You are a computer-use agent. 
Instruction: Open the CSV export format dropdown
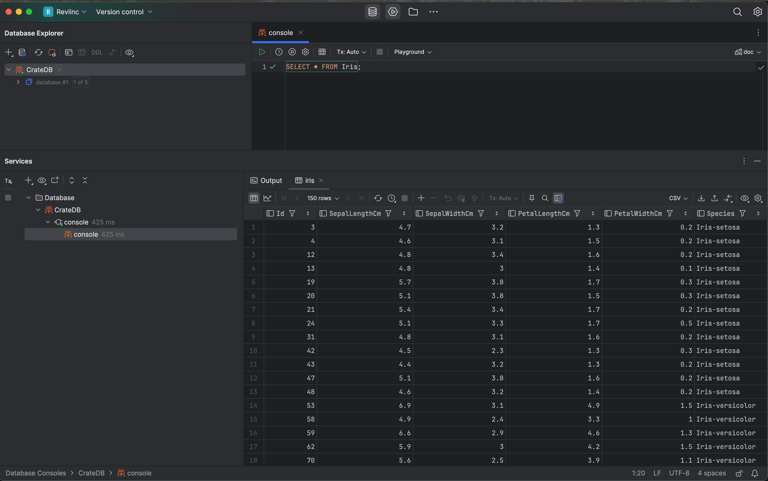(x=678, y=198)
